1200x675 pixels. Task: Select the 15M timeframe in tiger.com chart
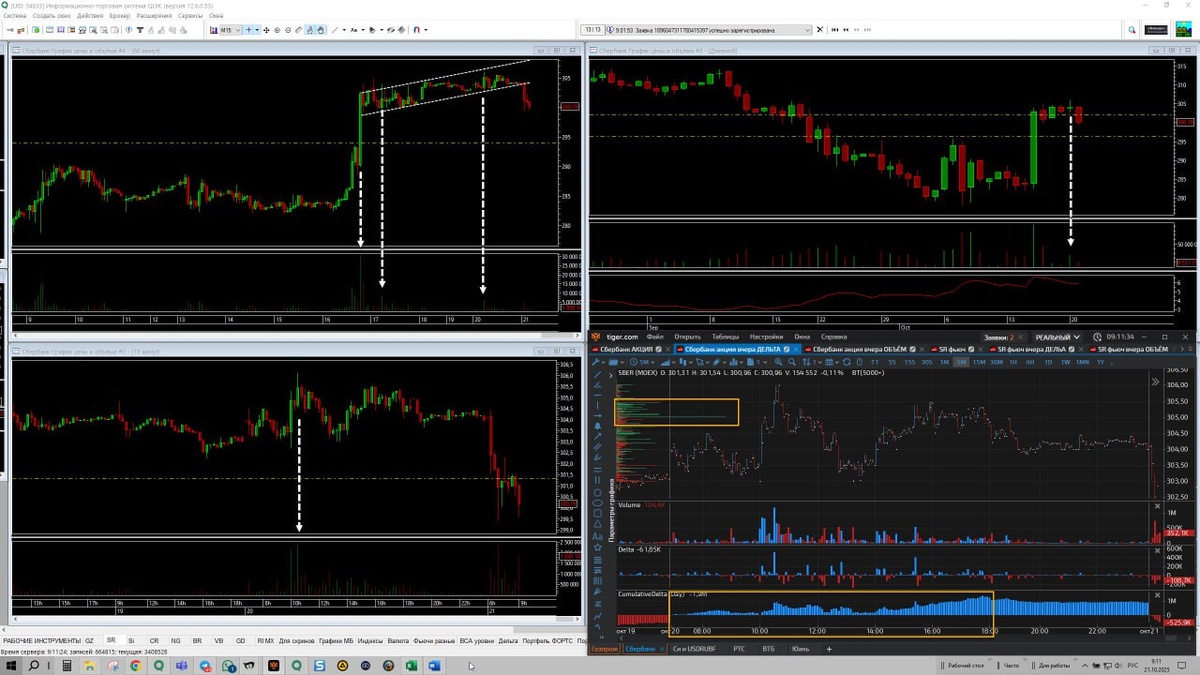979,362
